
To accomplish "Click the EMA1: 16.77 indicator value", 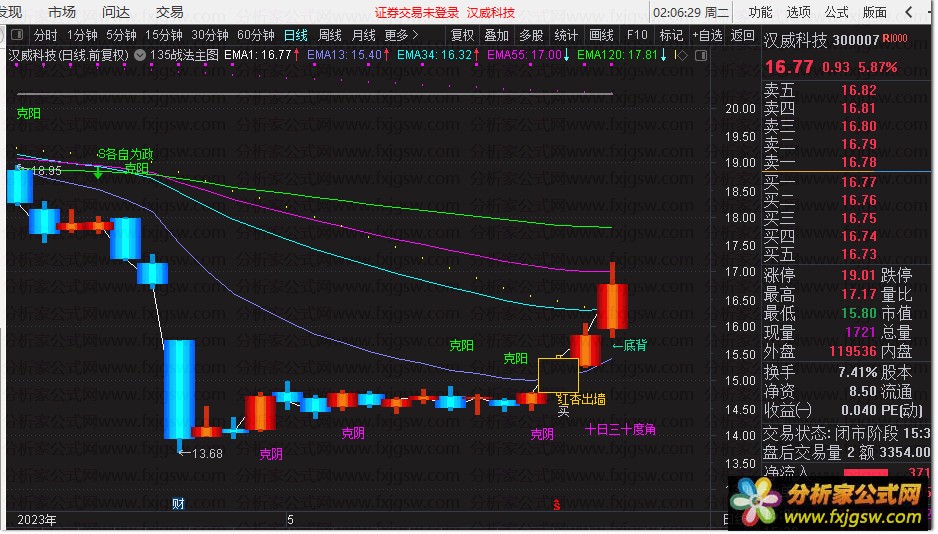I will coord(262,56).
